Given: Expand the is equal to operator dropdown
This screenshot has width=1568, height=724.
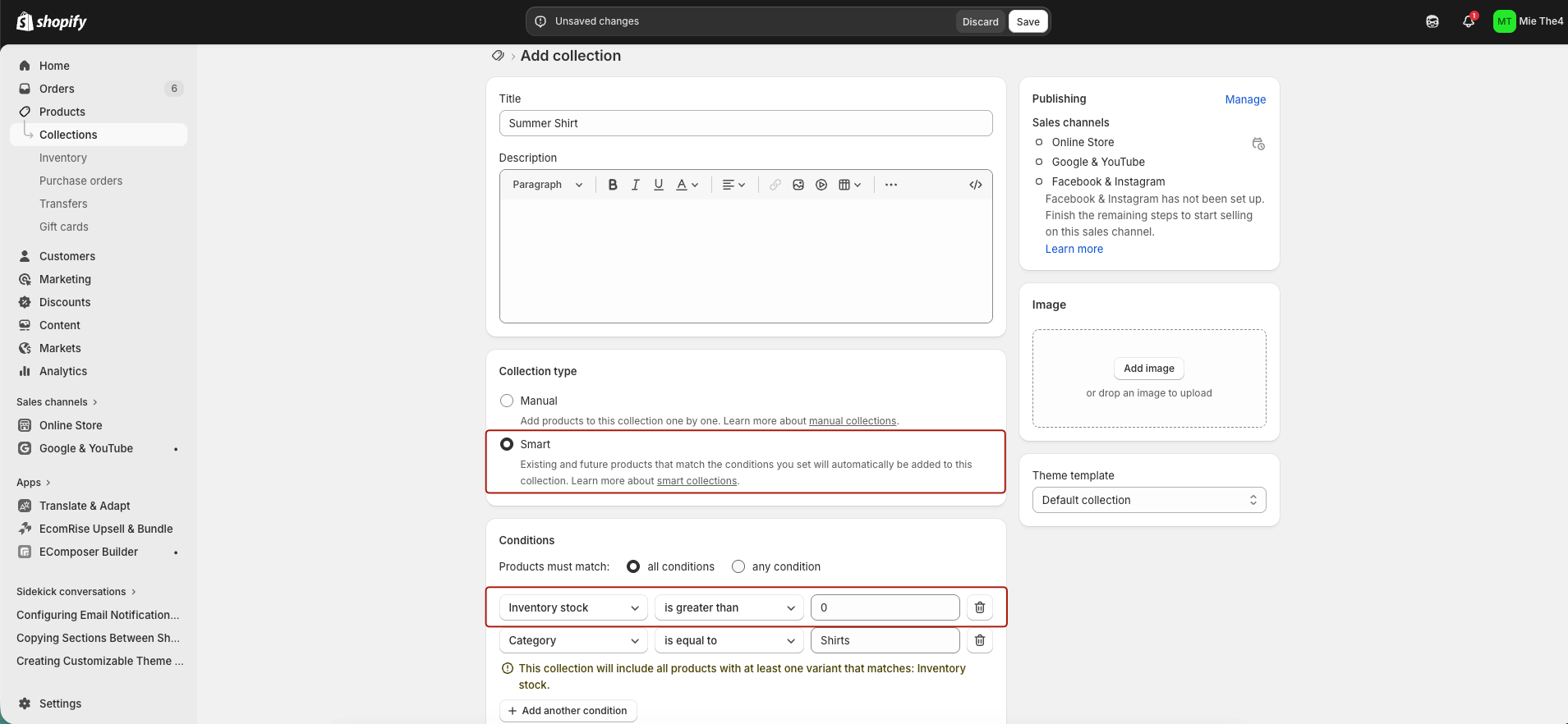Looking at the screenshot, I should pyautogui.click(x=729, y=640).
